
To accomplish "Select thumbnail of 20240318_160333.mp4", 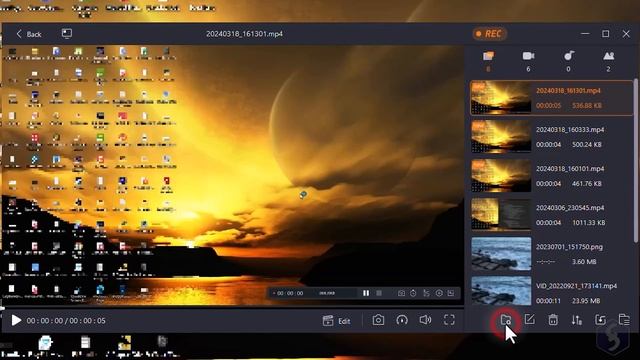I will click(x=501, y=137).
